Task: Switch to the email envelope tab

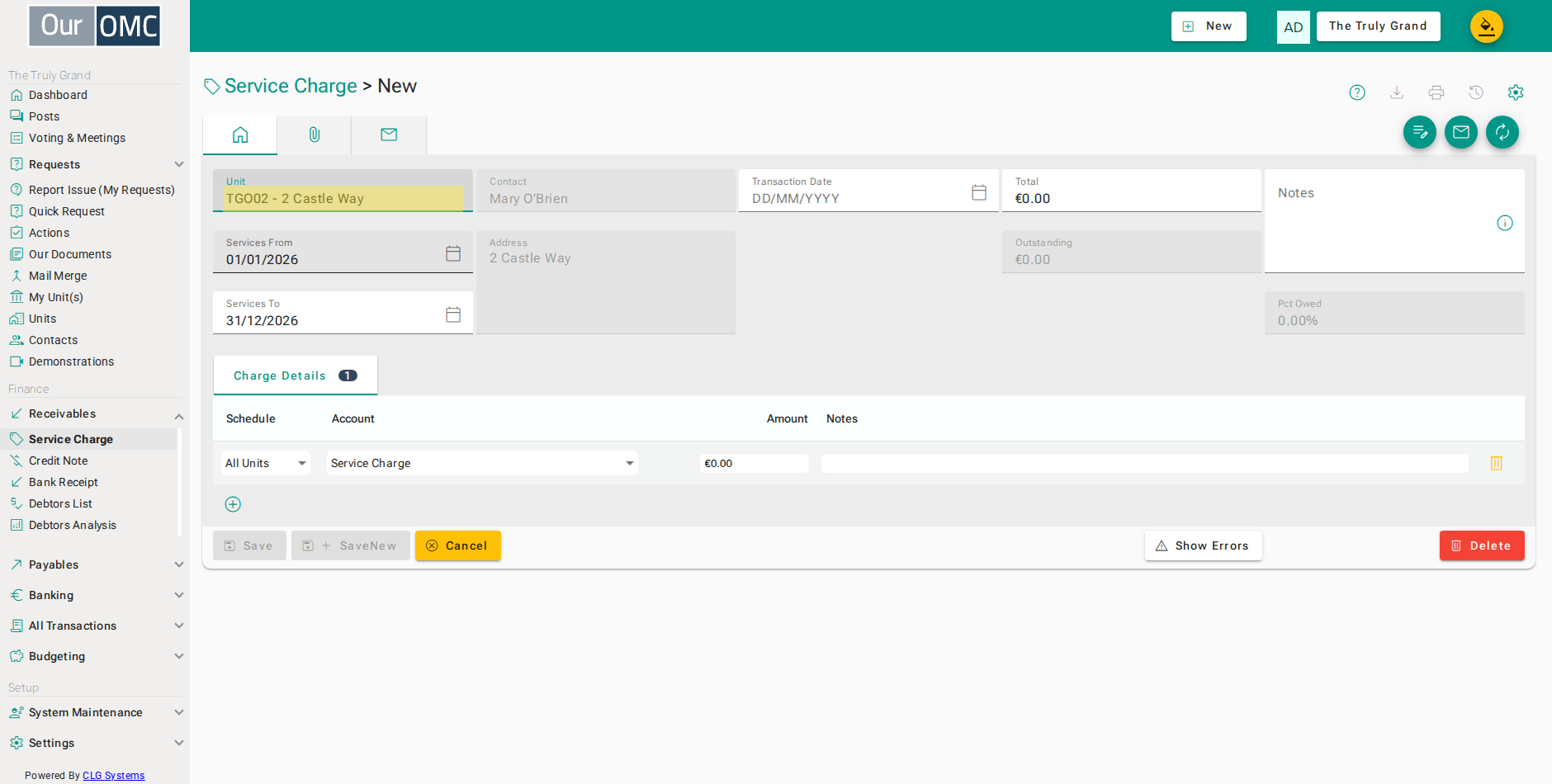Action: point(389,135)
